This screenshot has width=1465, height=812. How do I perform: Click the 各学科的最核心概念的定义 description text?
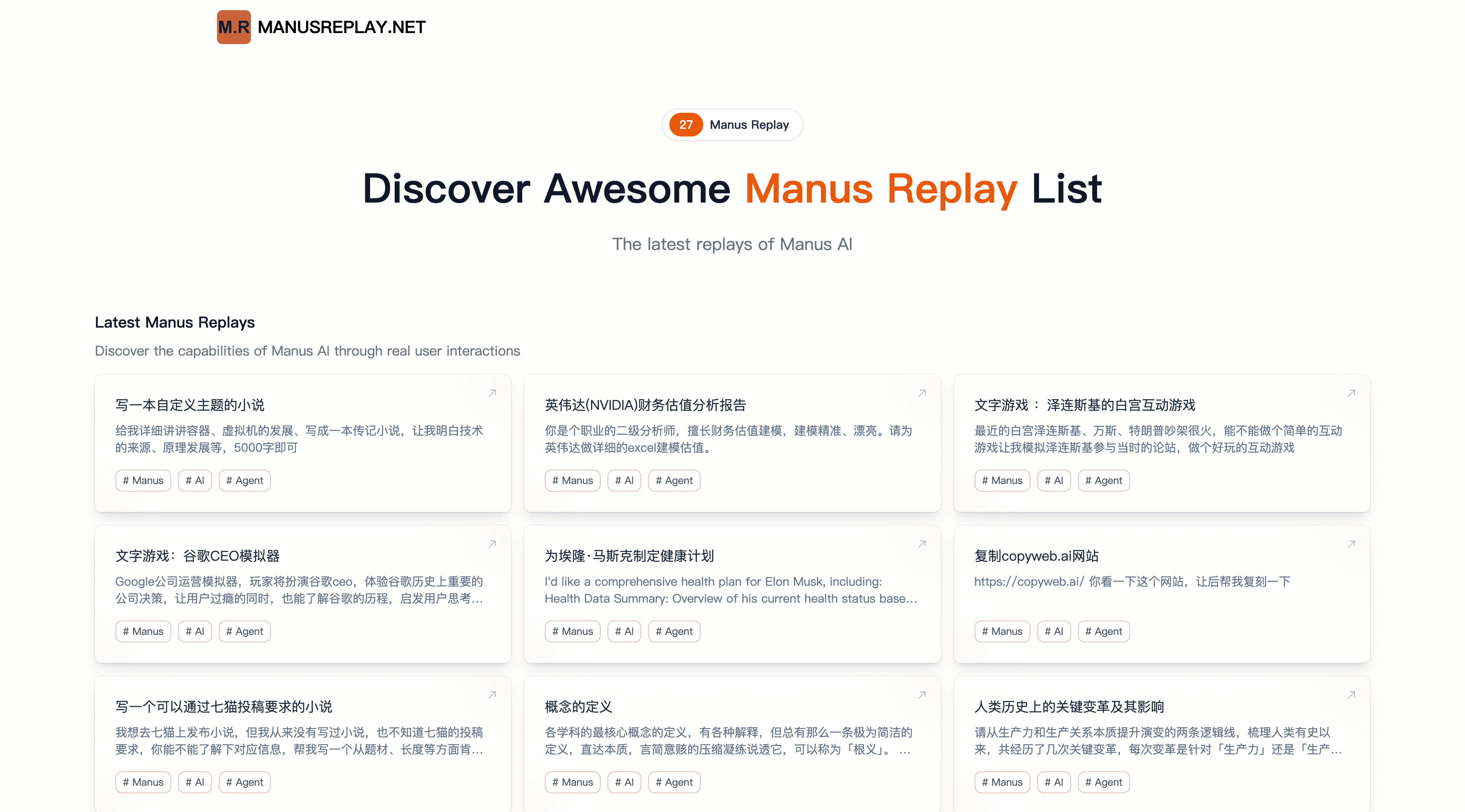coord(729,740)
